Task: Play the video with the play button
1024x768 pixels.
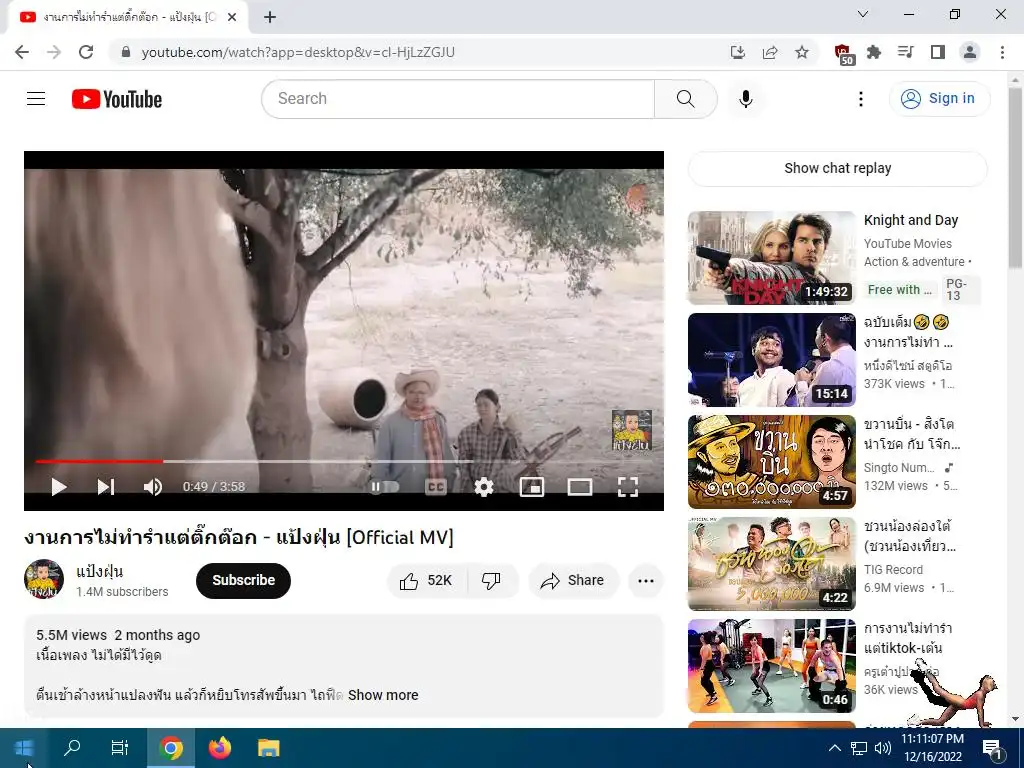Action: [x=59, y=487]
